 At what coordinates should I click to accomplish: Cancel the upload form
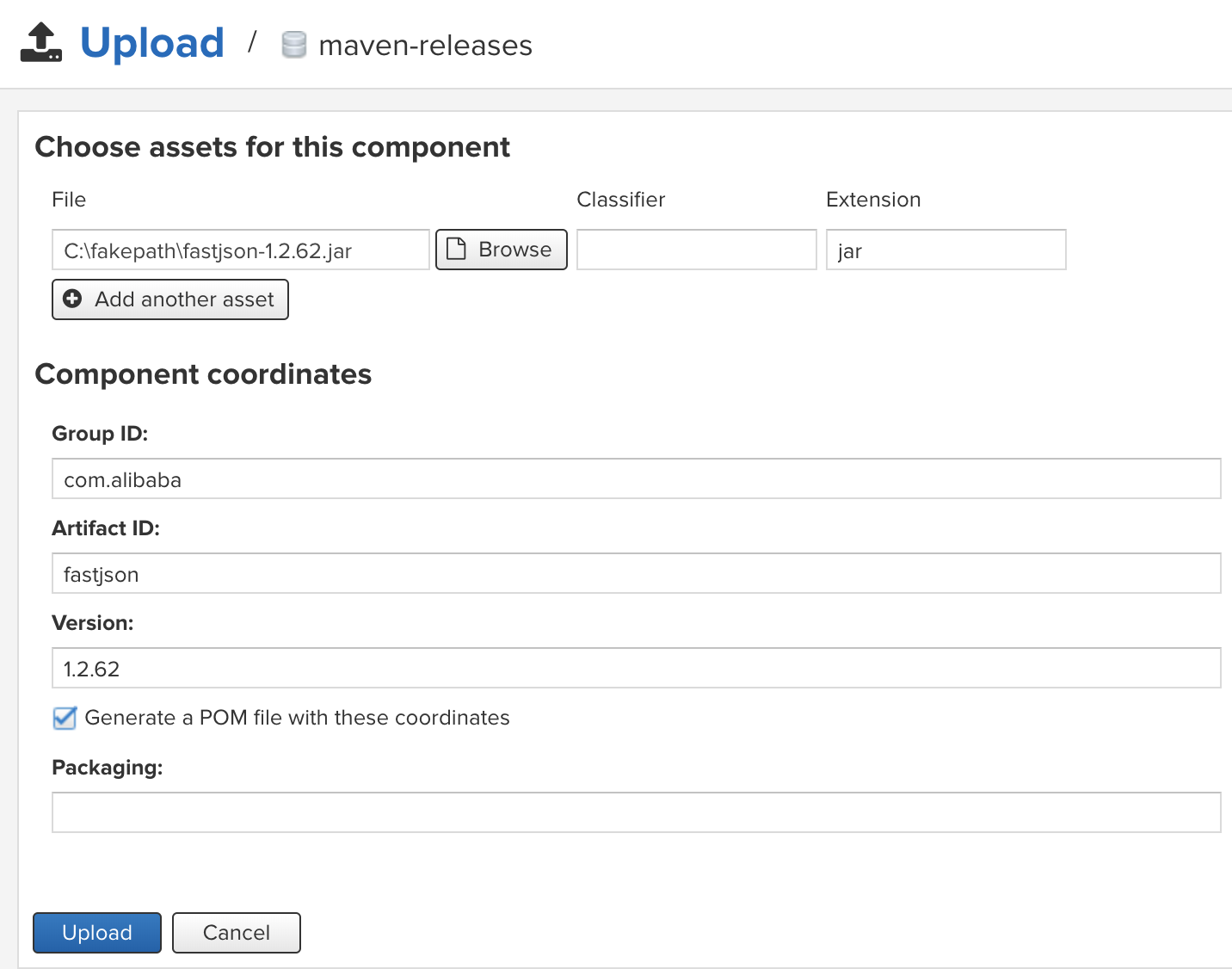point(237,933)
